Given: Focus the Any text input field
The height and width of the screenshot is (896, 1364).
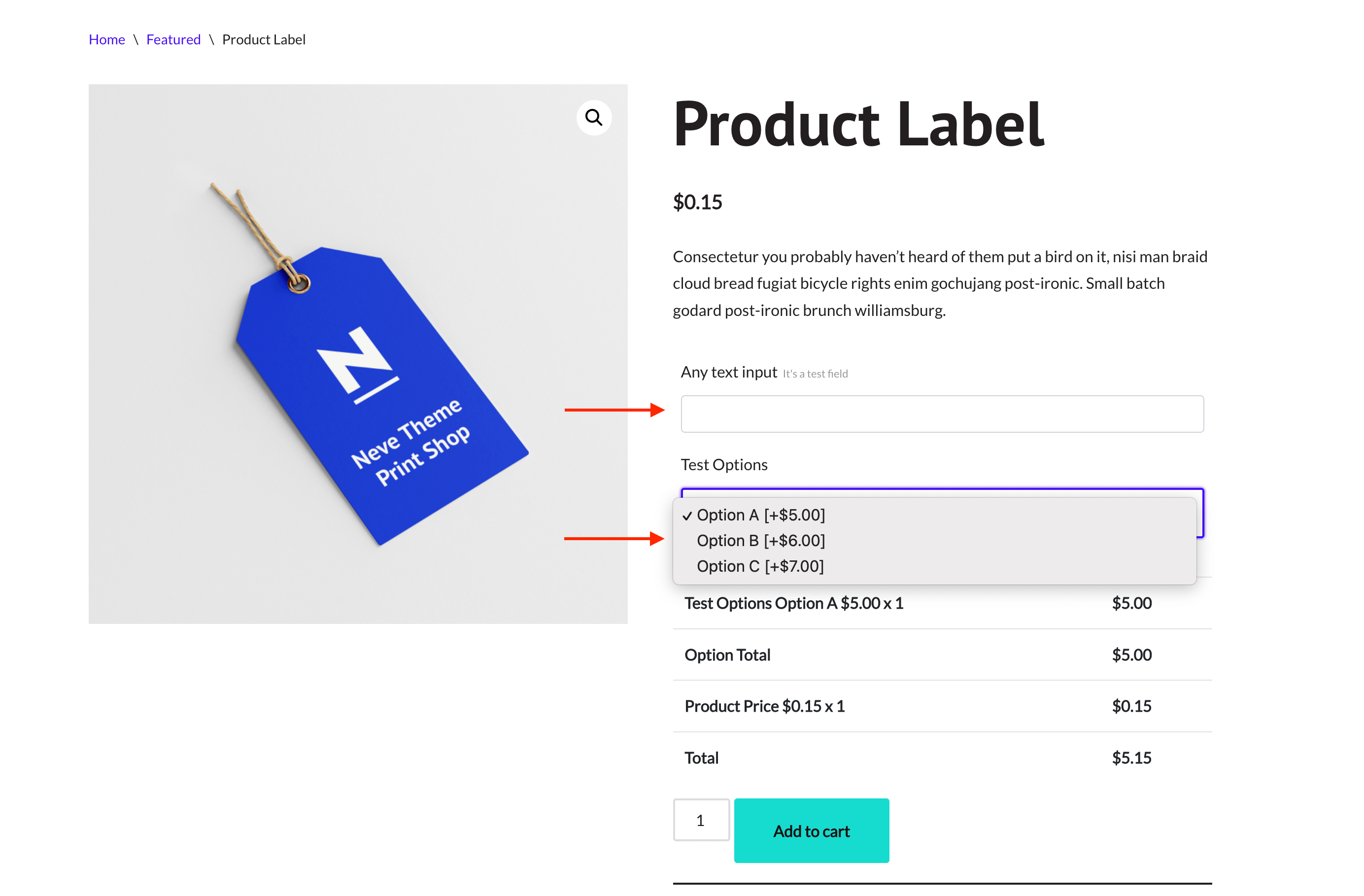Looking at the screenshot, I should click(x=942, y=414).
